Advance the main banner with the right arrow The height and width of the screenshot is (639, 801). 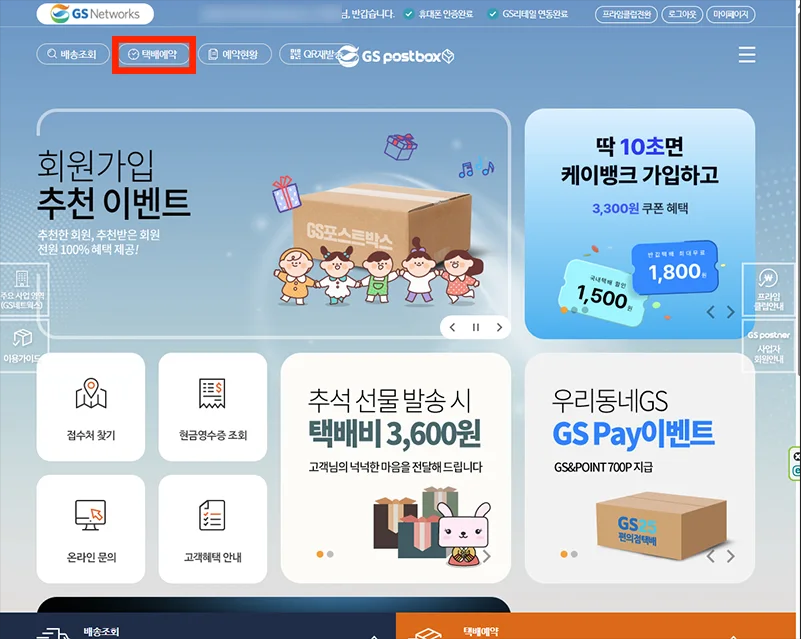click(498, 327)
